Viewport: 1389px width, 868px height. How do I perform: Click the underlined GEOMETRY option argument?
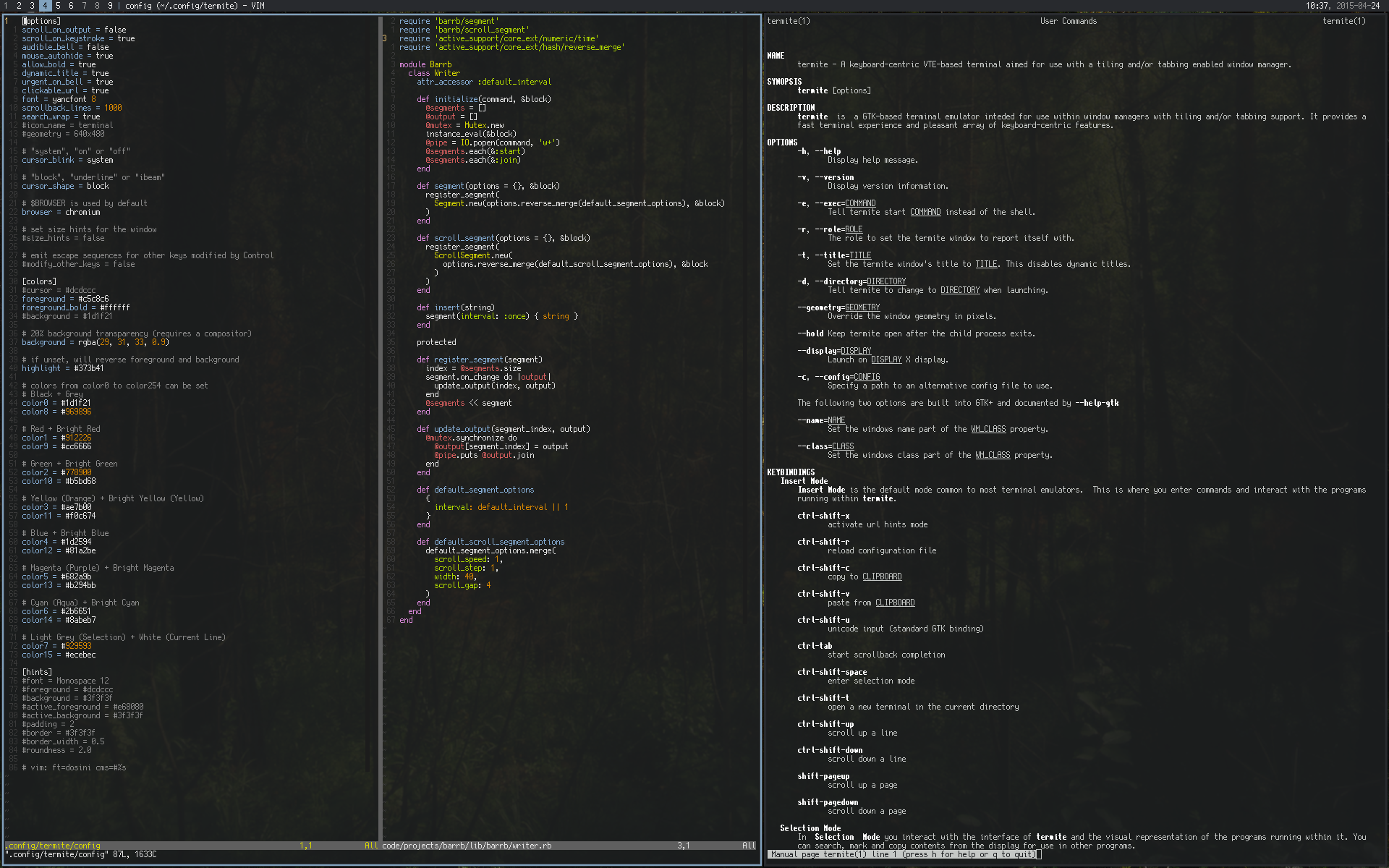862,307
